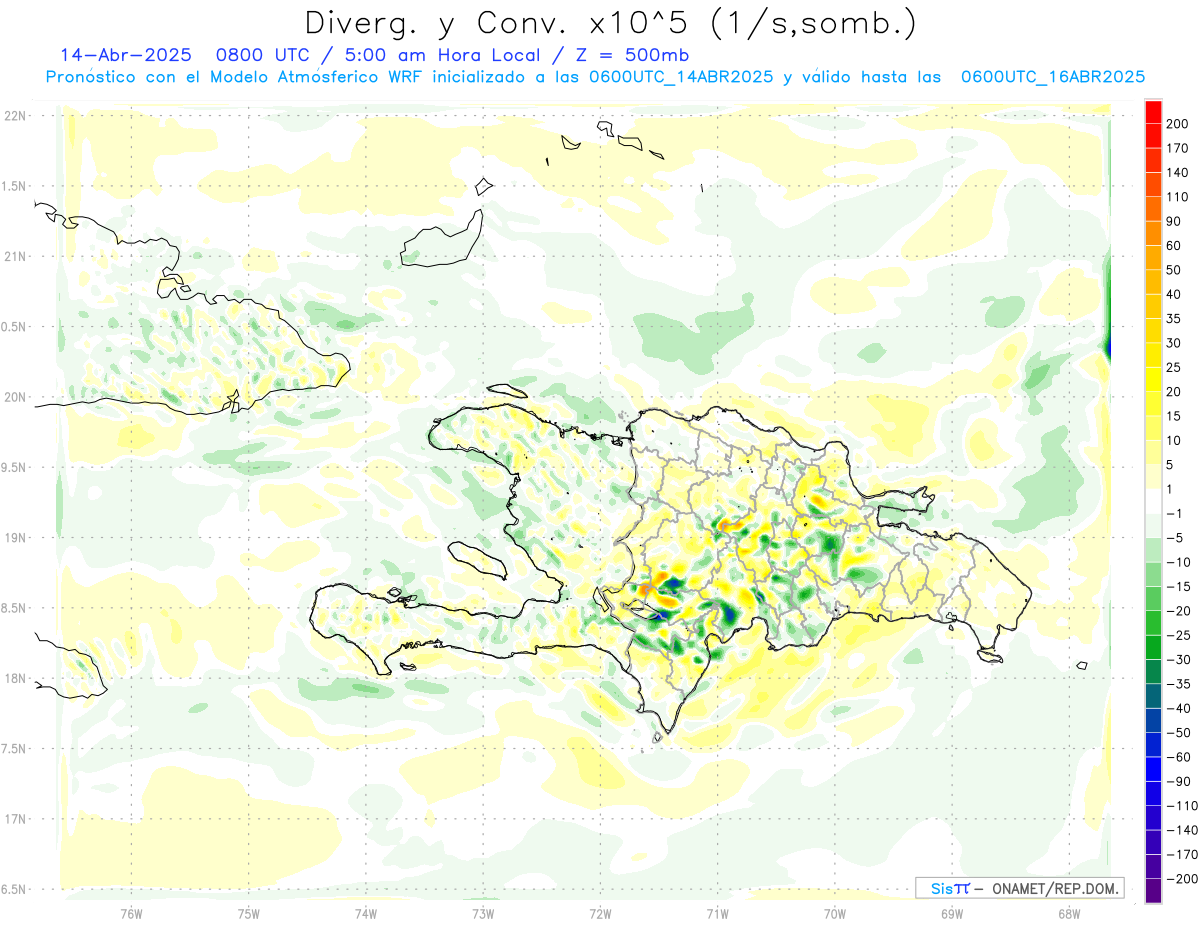Click the latitude label '18N'
The width and height of the screenshot is (1200, 927).
pos(14,678)
